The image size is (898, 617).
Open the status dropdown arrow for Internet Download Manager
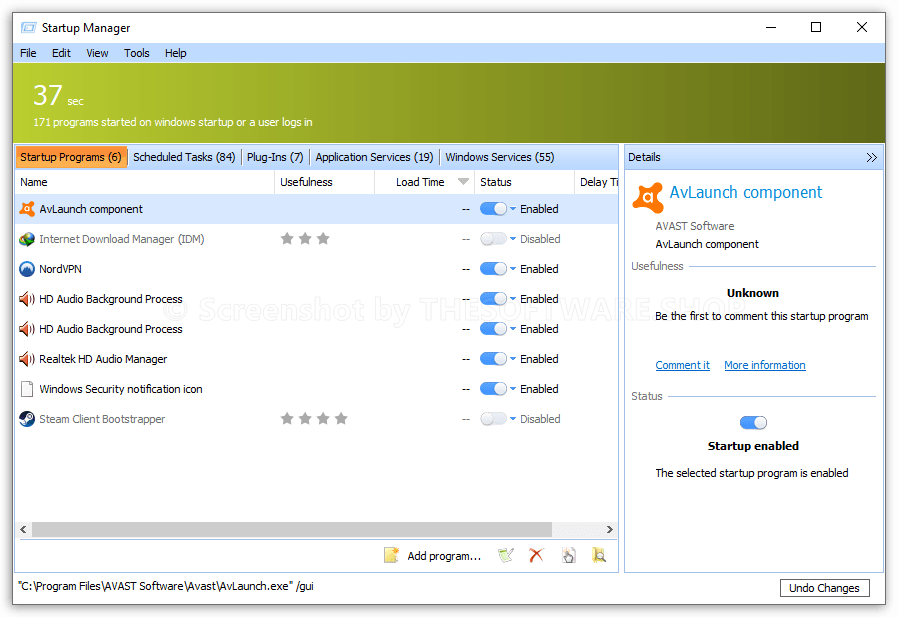(x=513, y=238)
